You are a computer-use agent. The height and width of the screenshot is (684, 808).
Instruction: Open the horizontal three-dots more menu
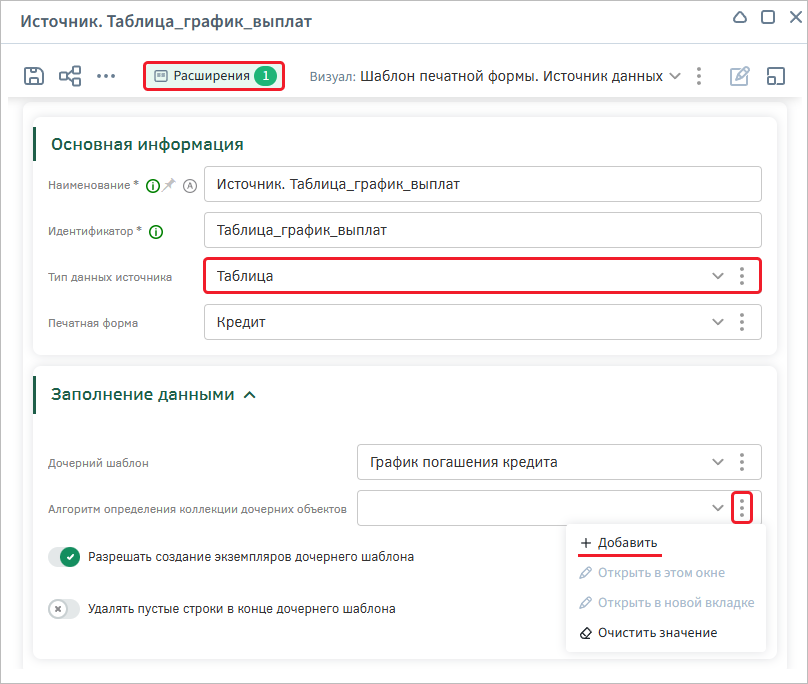point(106,76)
